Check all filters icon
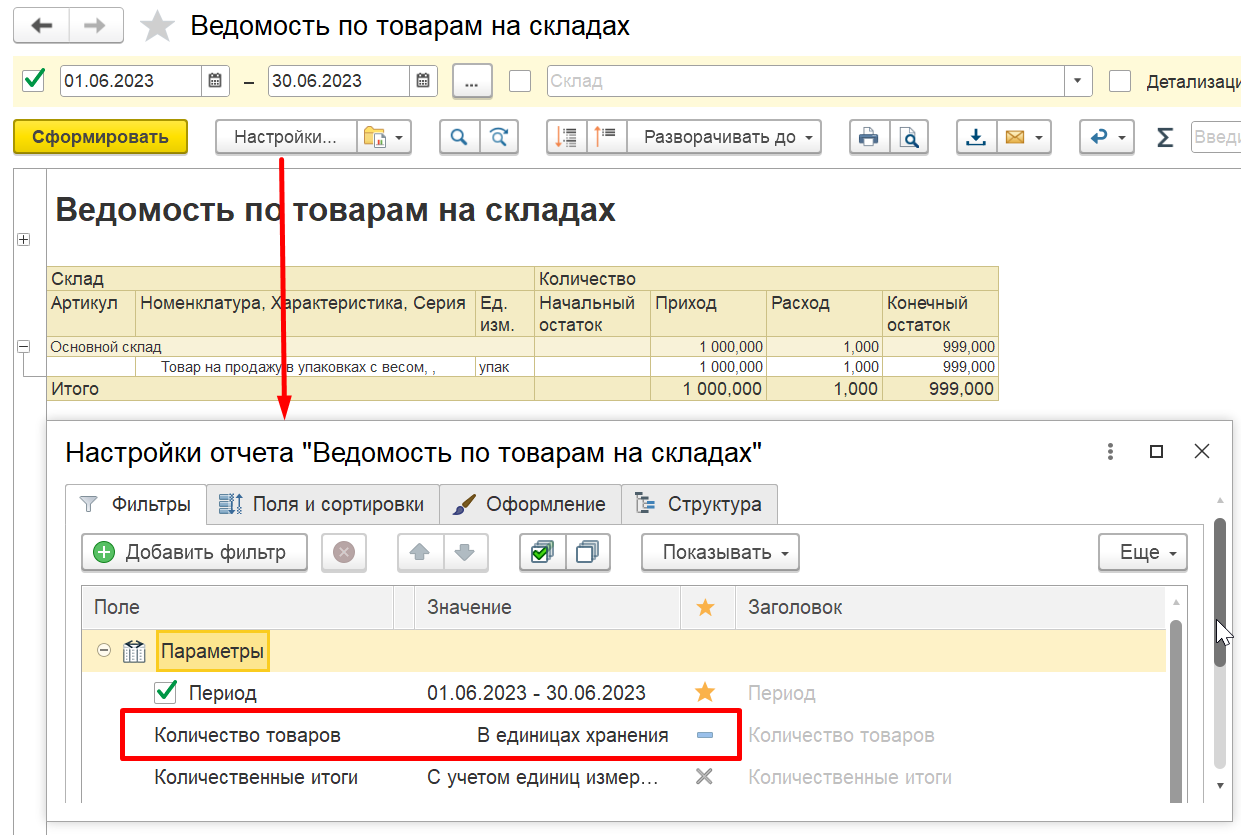The height and width of the screenshot is (835, 1241). [x=543, y=552]
